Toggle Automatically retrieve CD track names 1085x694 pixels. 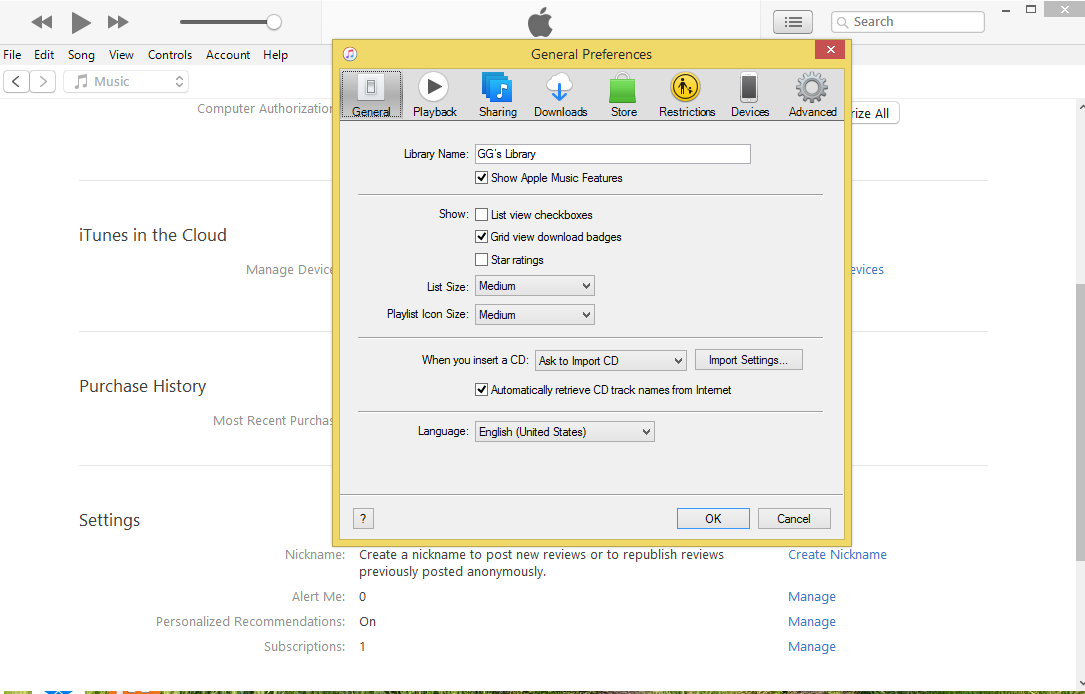coord(482,390)
